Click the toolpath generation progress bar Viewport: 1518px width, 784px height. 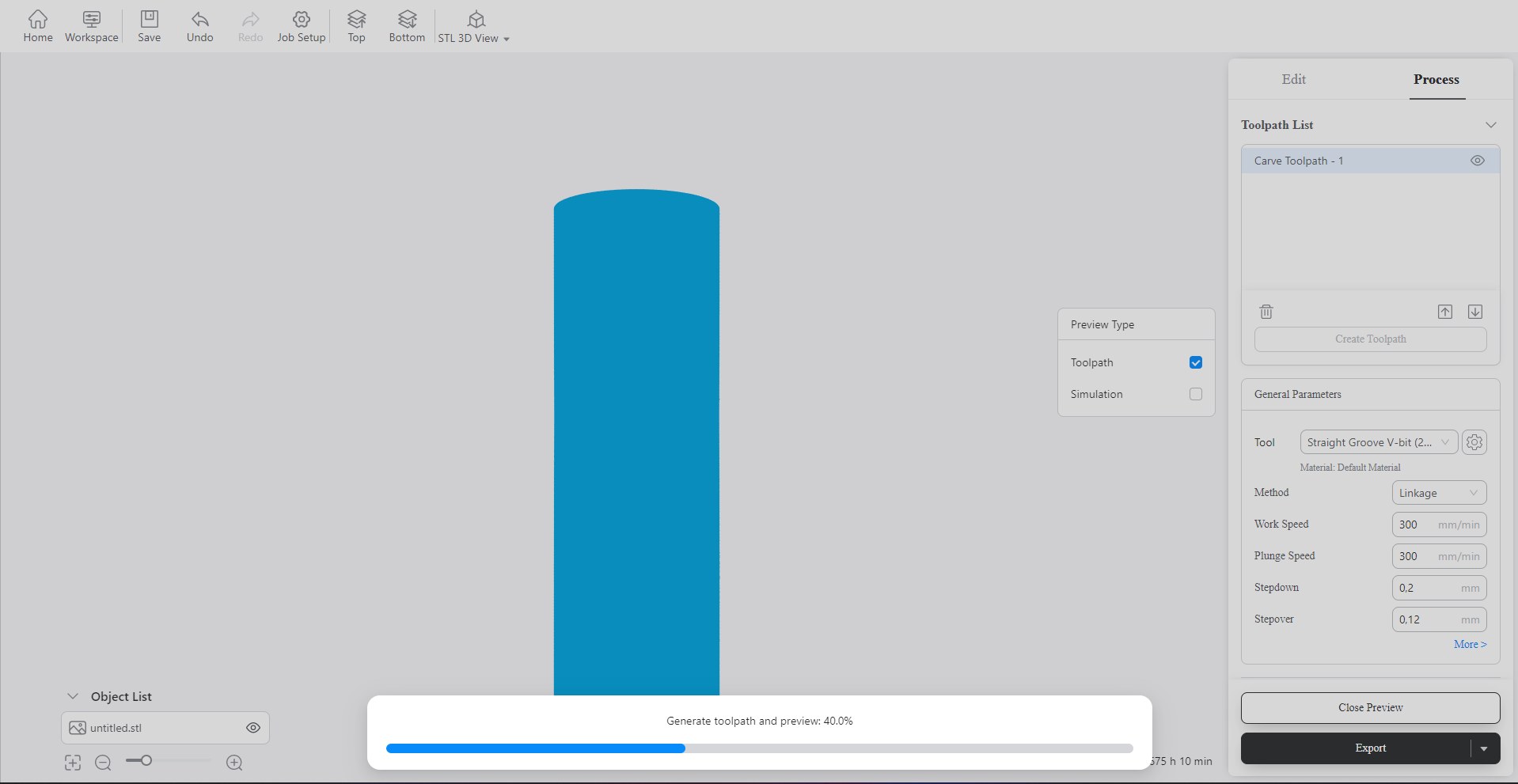(x=760, y=748)
